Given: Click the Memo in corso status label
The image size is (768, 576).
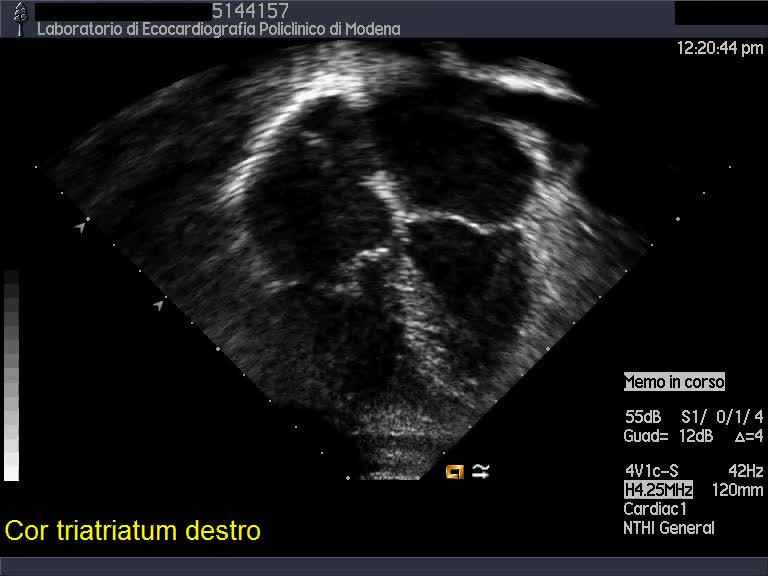Looking at the screenshot, I should click(674, 382).
